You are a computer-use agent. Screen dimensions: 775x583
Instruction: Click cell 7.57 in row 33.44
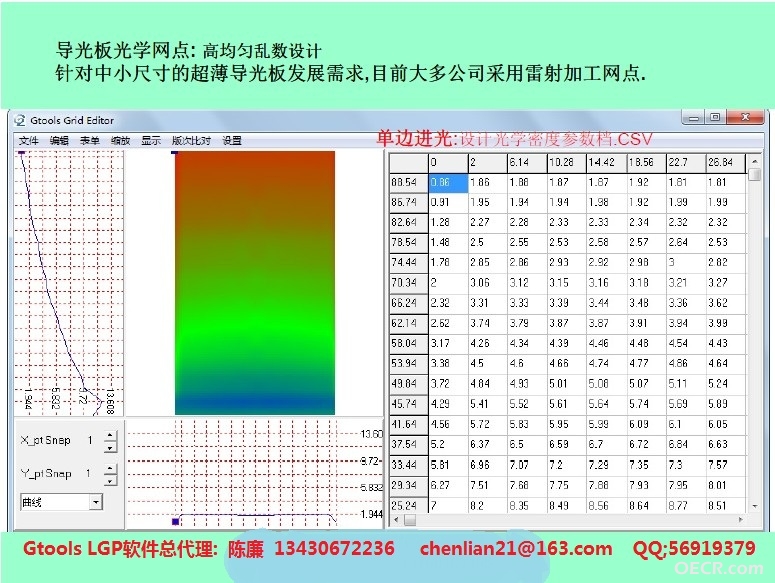click(x=726, y=465)
